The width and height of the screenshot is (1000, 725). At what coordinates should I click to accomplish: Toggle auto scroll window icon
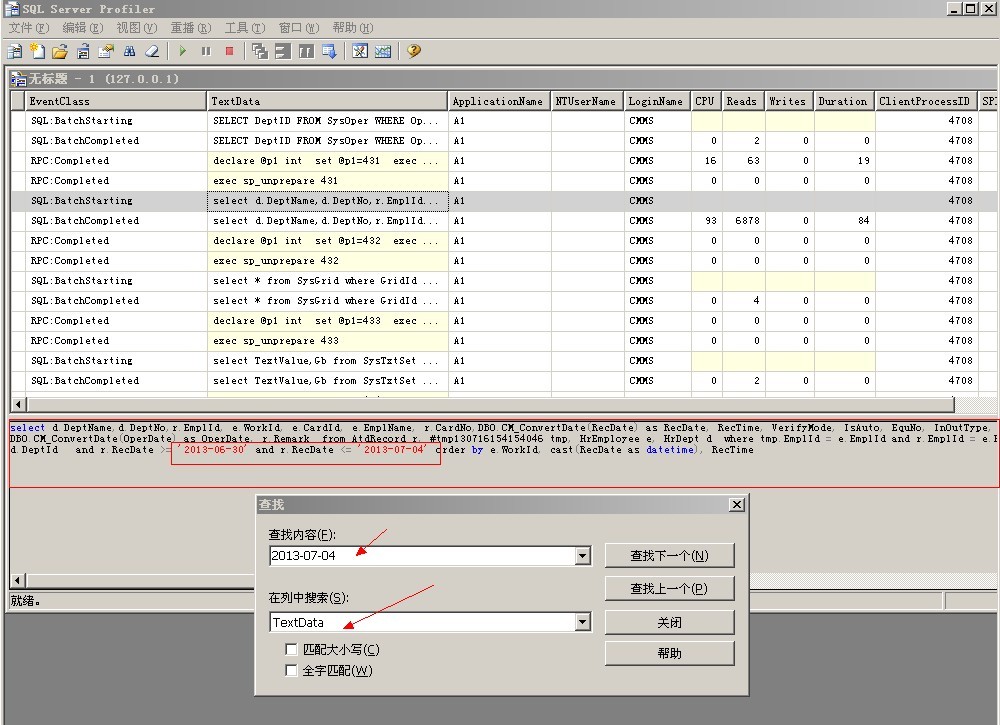328,51
